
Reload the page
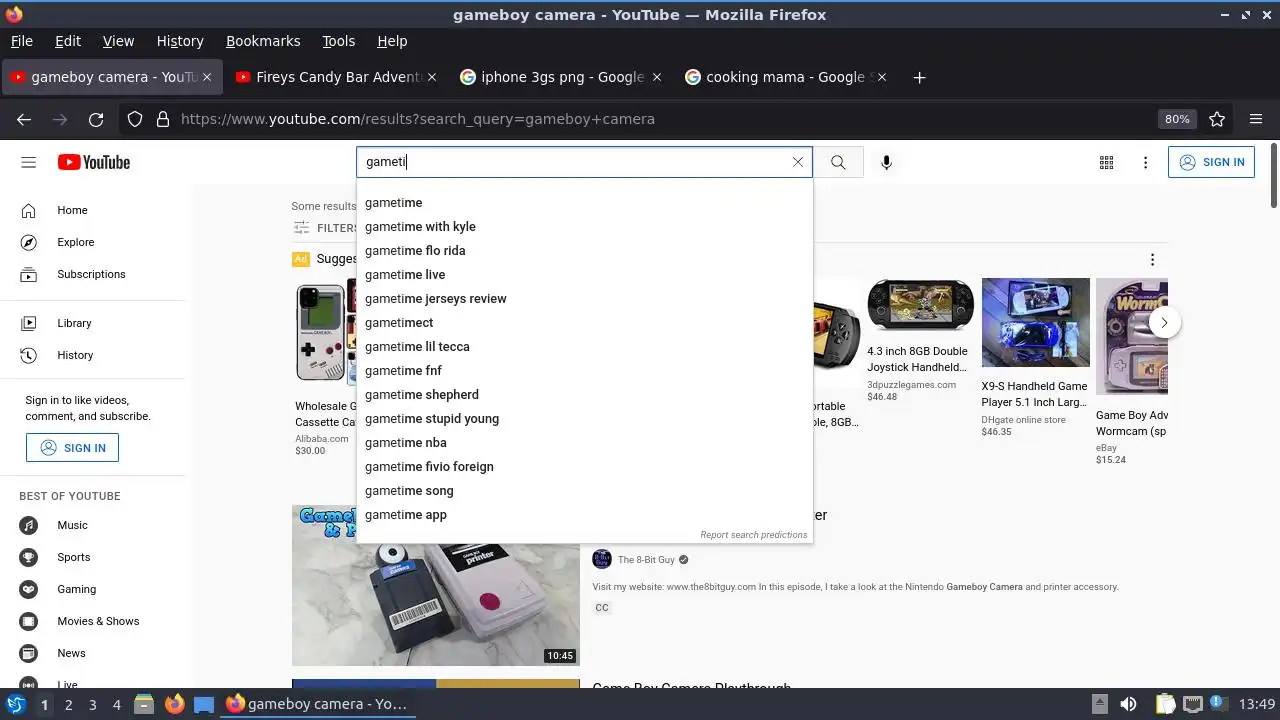point(96,119)
